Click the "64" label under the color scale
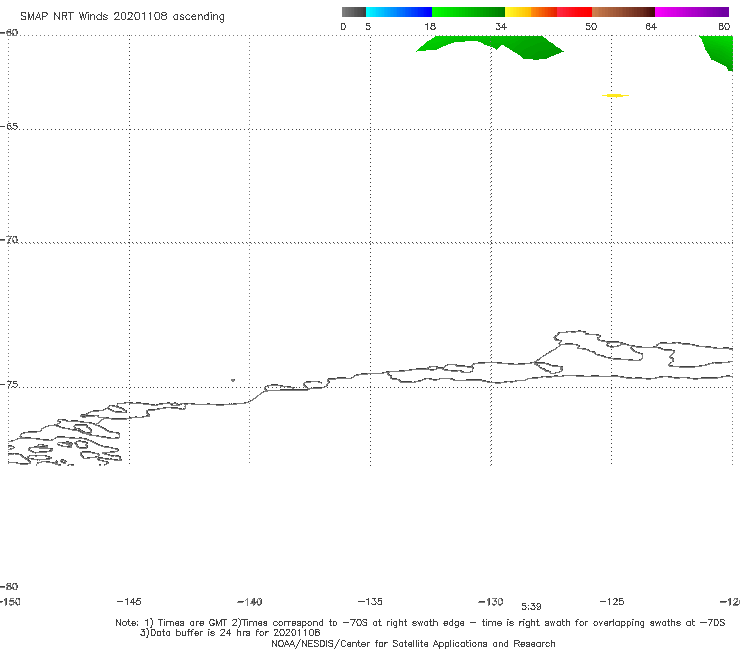Screen dimensions: 740x650 651,27
